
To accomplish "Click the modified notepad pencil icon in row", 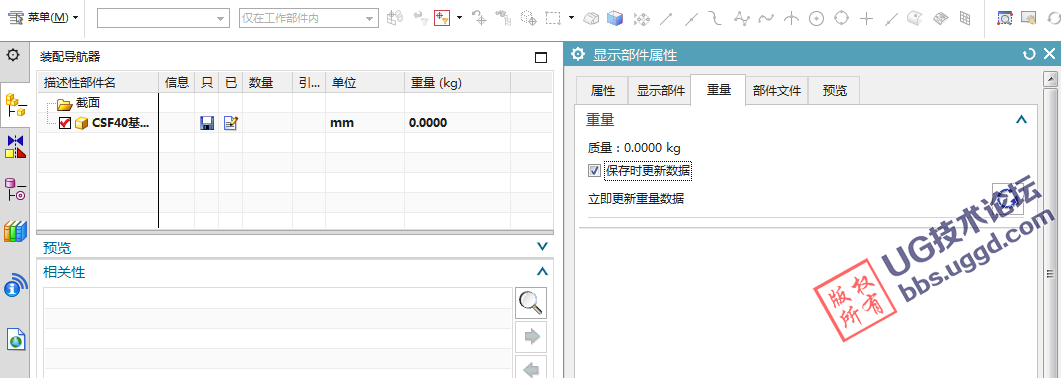I will click(231, 123).
